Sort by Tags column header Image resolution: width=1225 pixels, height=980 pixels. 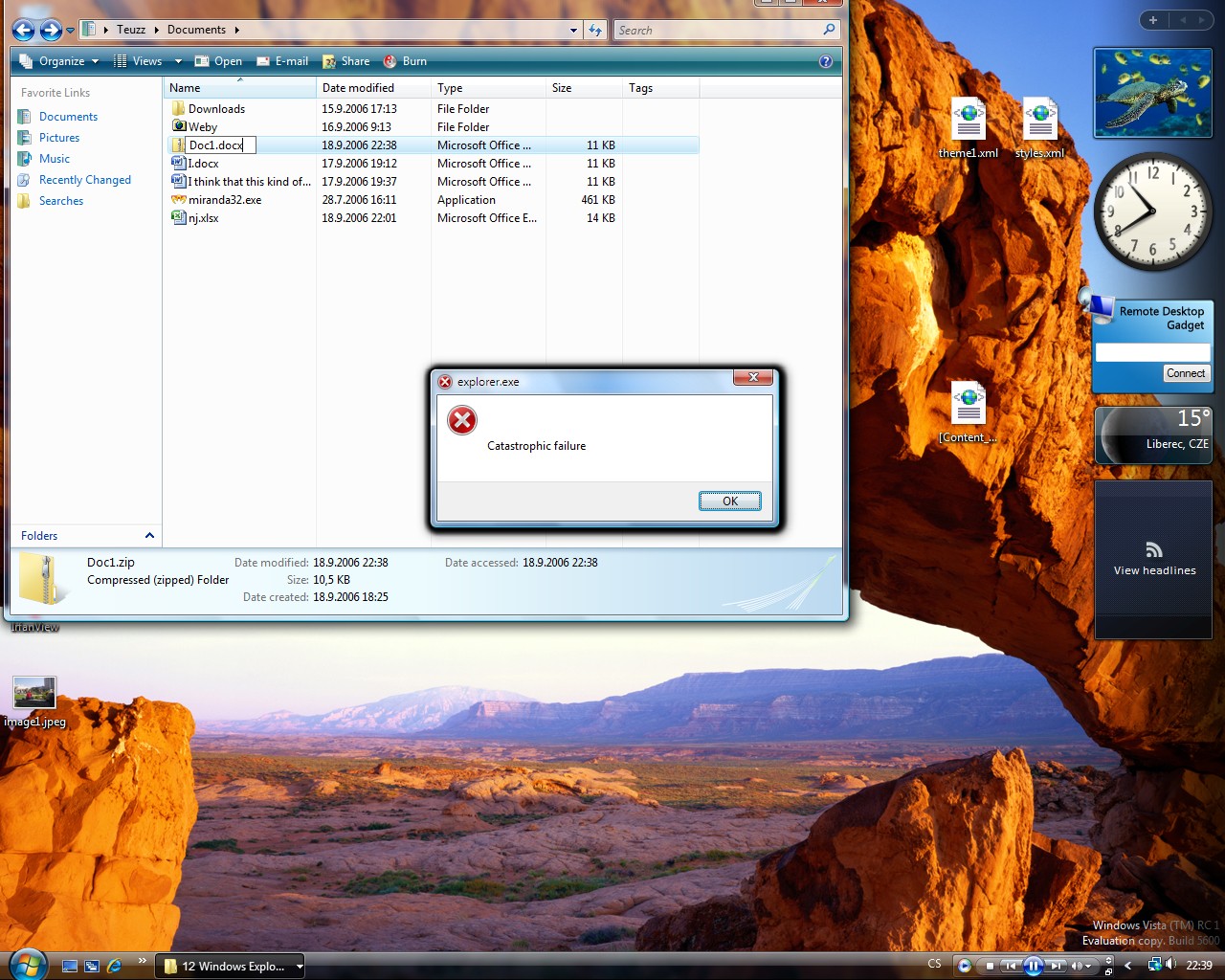coord(660,88)
